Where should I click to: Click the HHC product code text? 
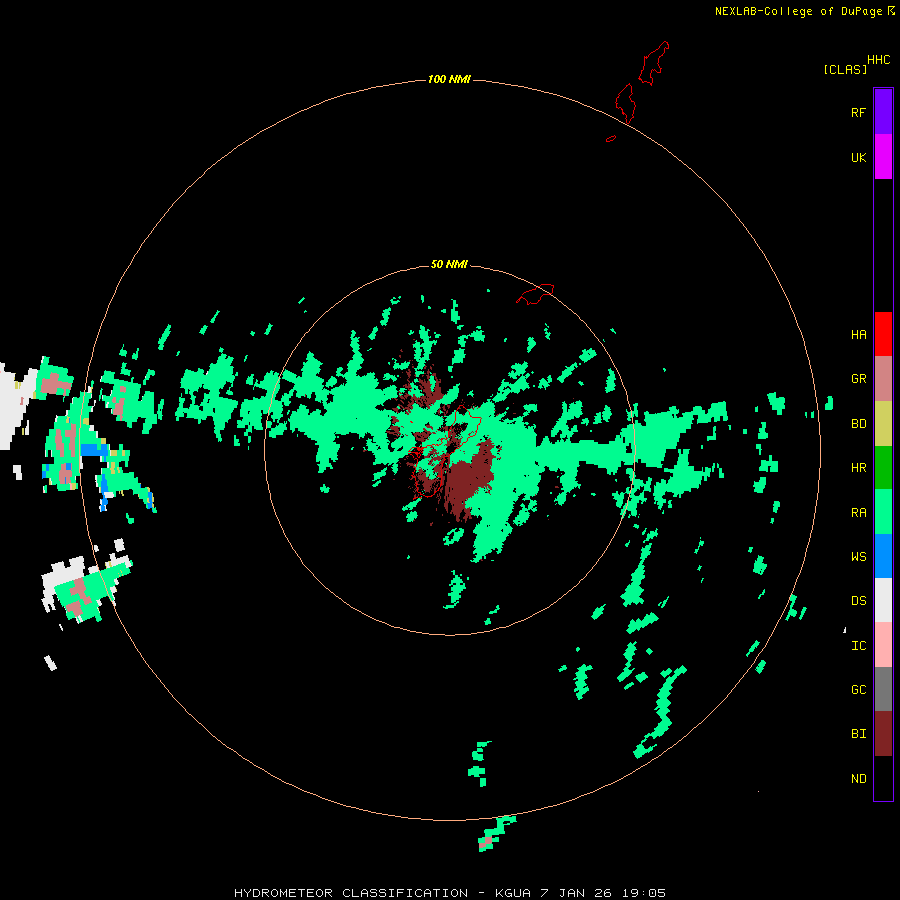click(x=878, y=60)
